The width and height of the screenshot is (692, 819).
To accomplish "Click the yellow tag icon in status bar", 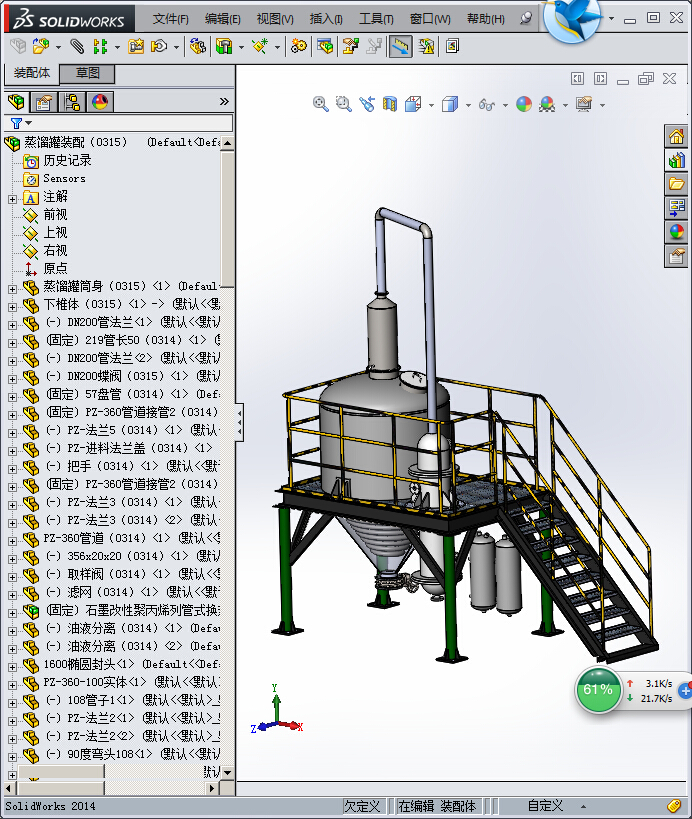I will click(674, 805).
